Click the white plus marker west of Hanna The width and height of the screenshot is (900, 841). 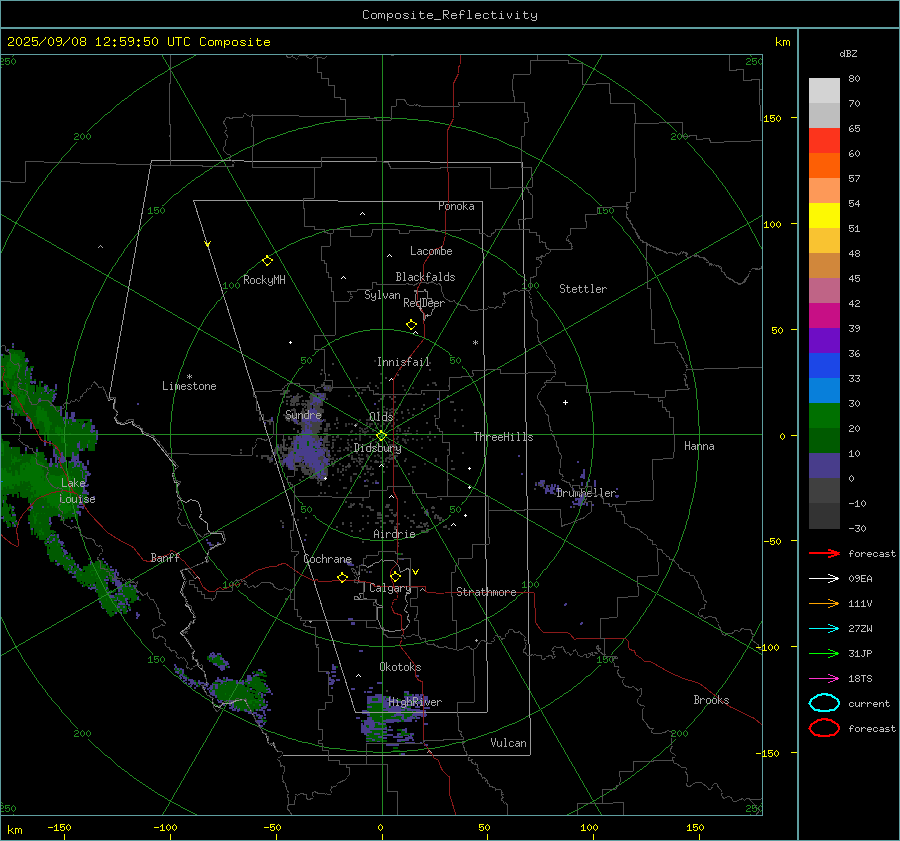[565, 402]
